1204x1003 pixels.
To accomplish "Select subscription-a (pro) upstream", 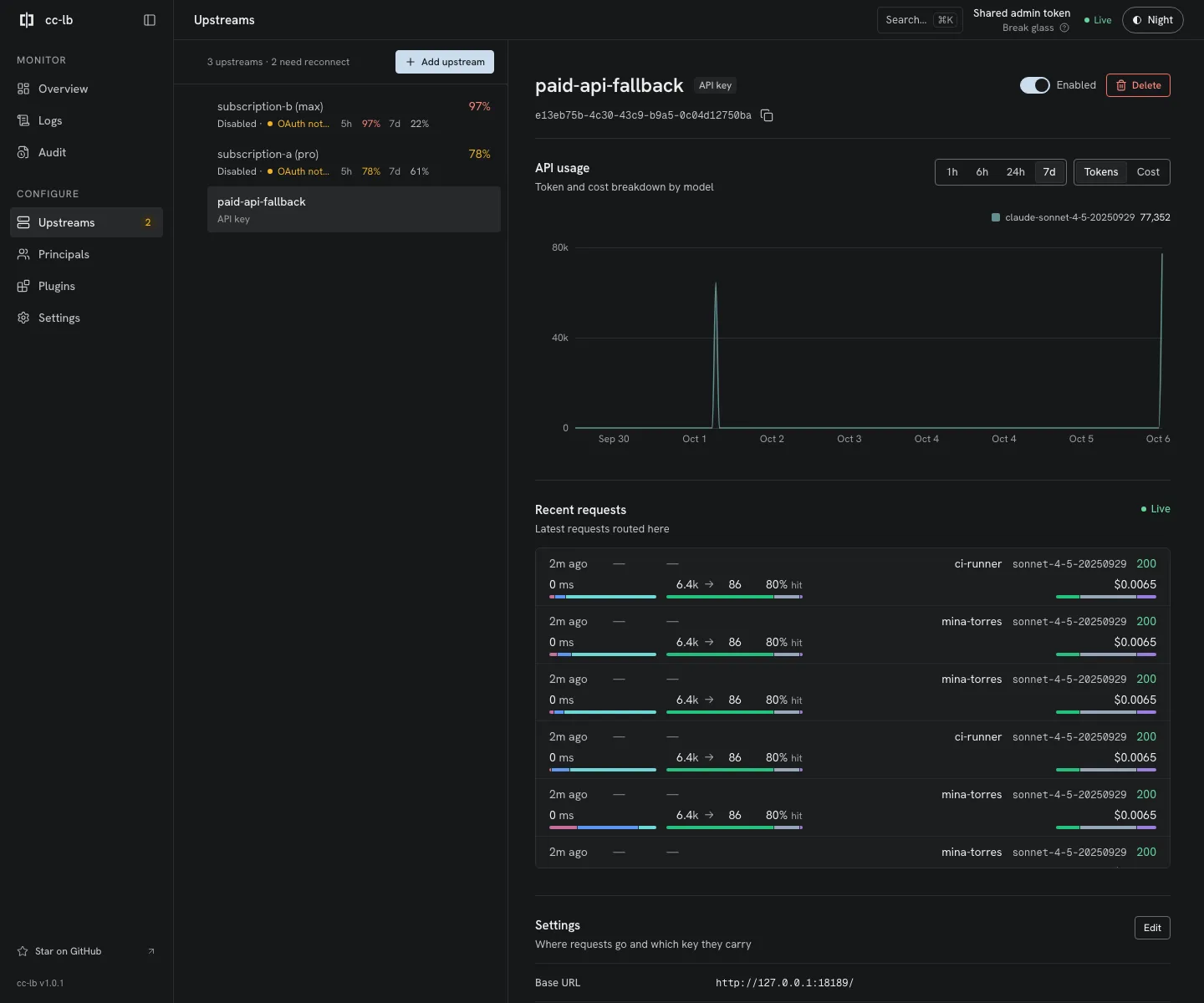I will [354, 162].
